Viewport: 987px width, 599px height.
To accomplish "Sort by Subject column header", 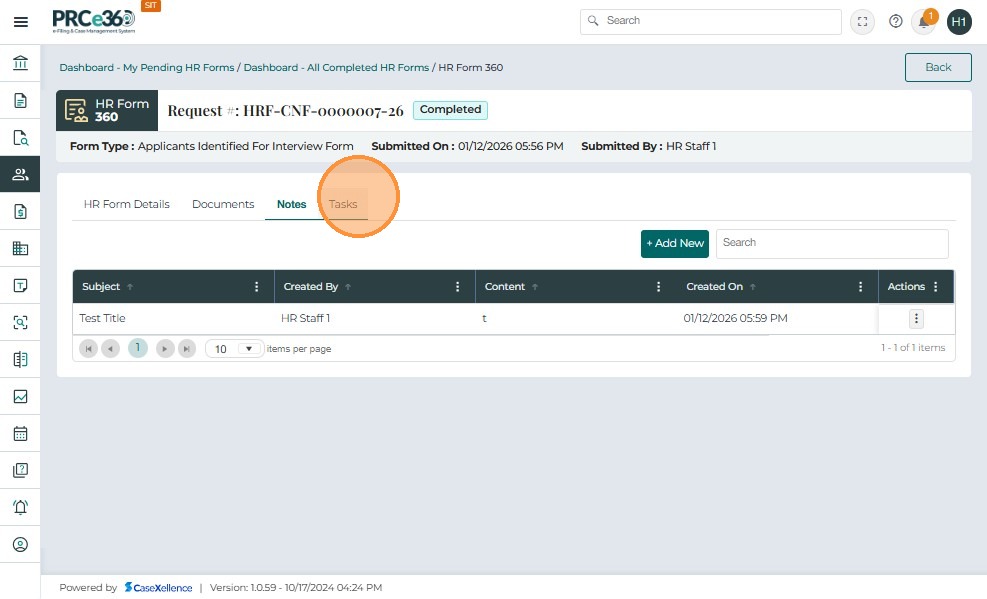I will click(x=101, y=287).
